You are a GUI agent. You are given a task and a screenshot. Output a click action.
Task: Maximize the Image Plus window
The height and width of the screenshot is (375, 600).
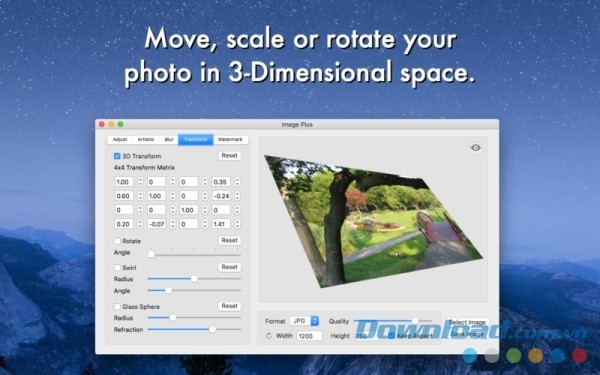tap(120, 124)
